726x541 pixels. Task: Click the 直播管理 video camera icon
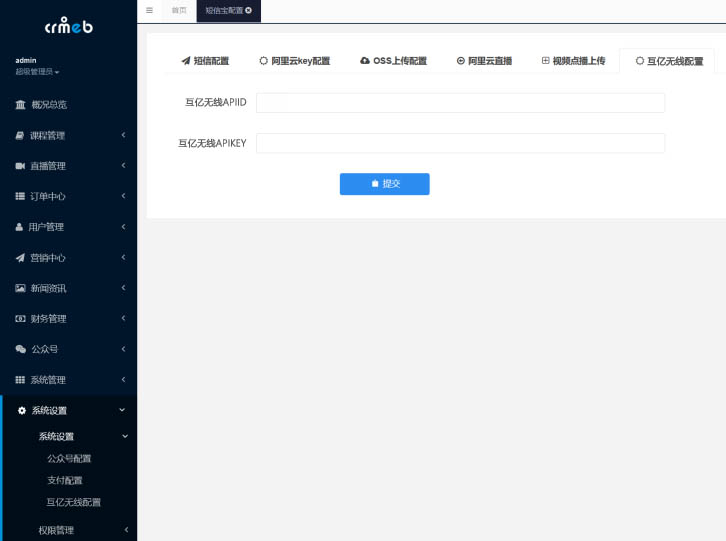tap(20, 166)
